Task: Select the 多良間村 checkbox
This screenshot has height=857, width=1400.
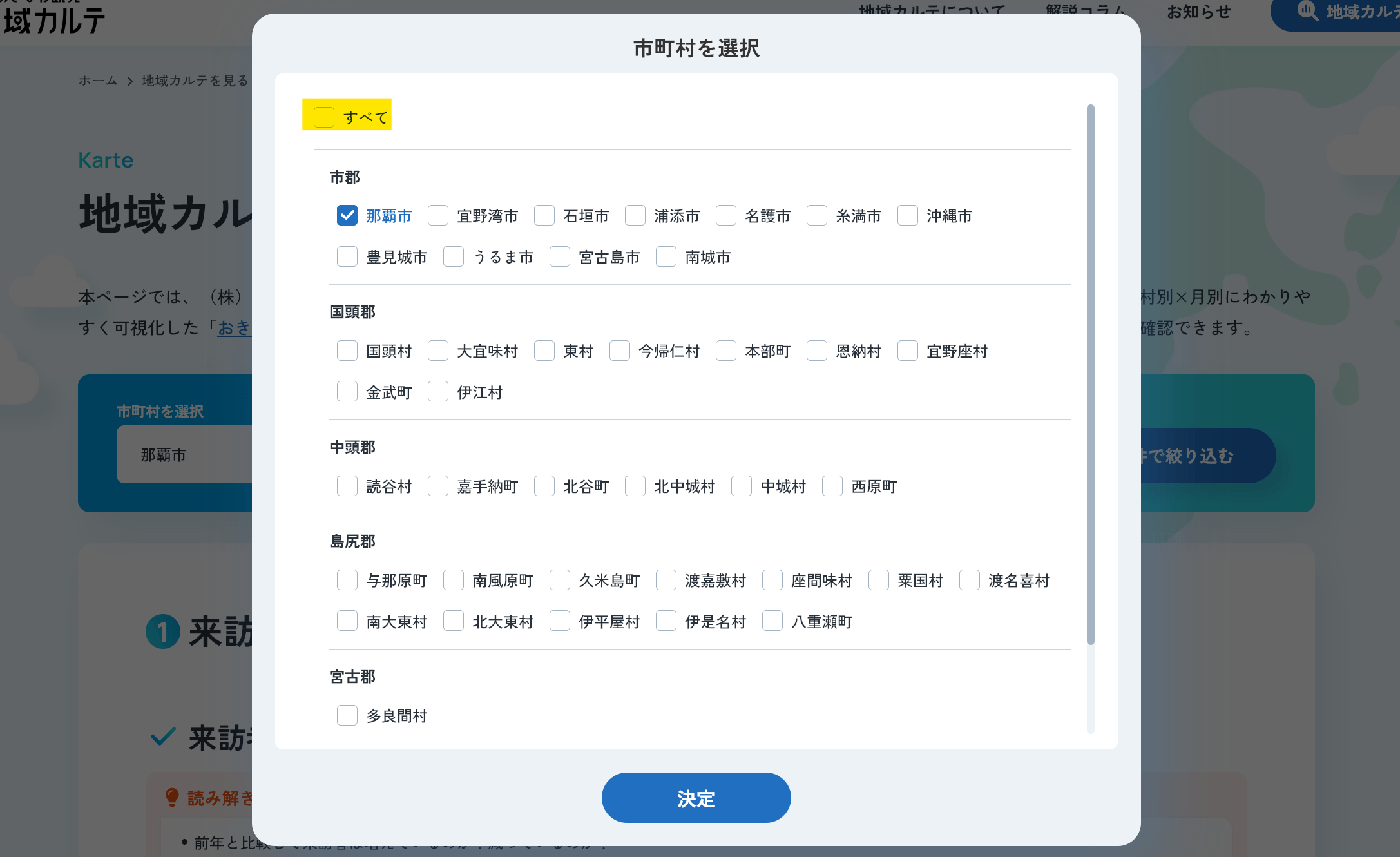Action: tap(347, 715)
